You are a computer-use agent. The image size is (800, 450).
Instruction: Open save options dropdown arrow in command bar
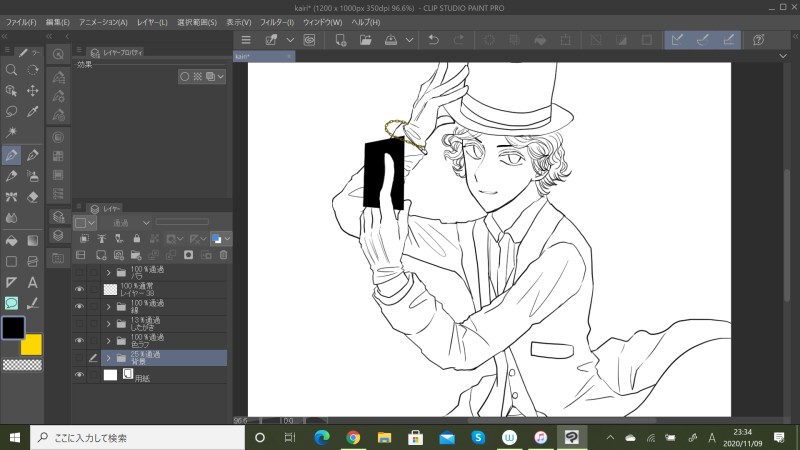pyautogui.click(x=409, y=40)
